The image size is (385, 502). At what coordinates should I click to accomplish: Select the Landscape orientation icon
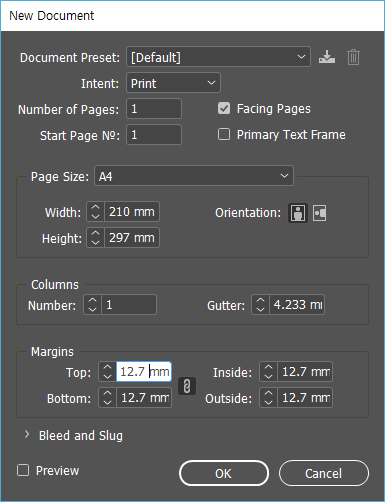[x=319, y=213]
